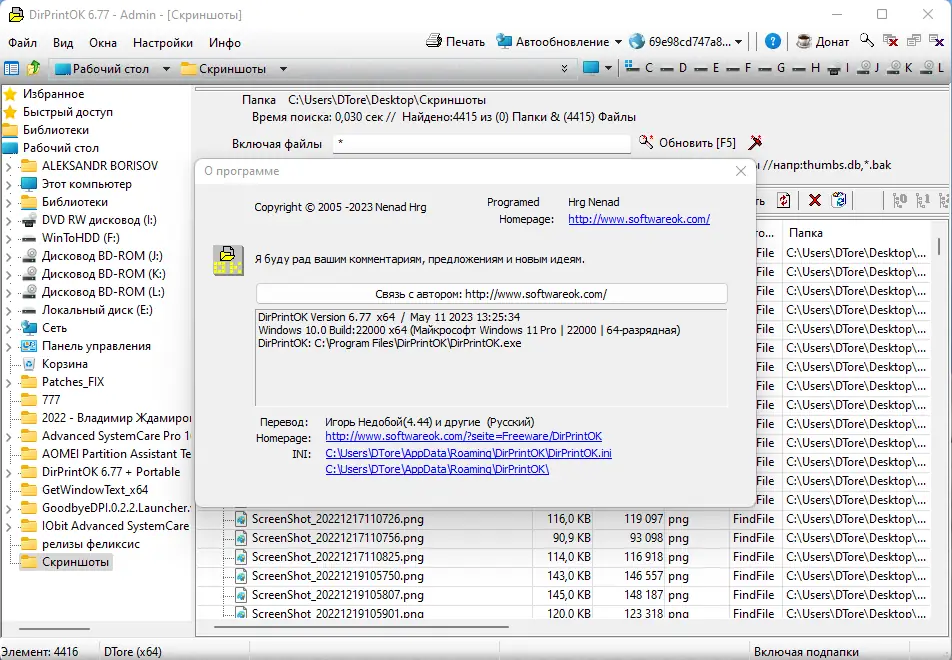Expand the Patches_FIX tree node
952x660 pixels.
(8, 383)
